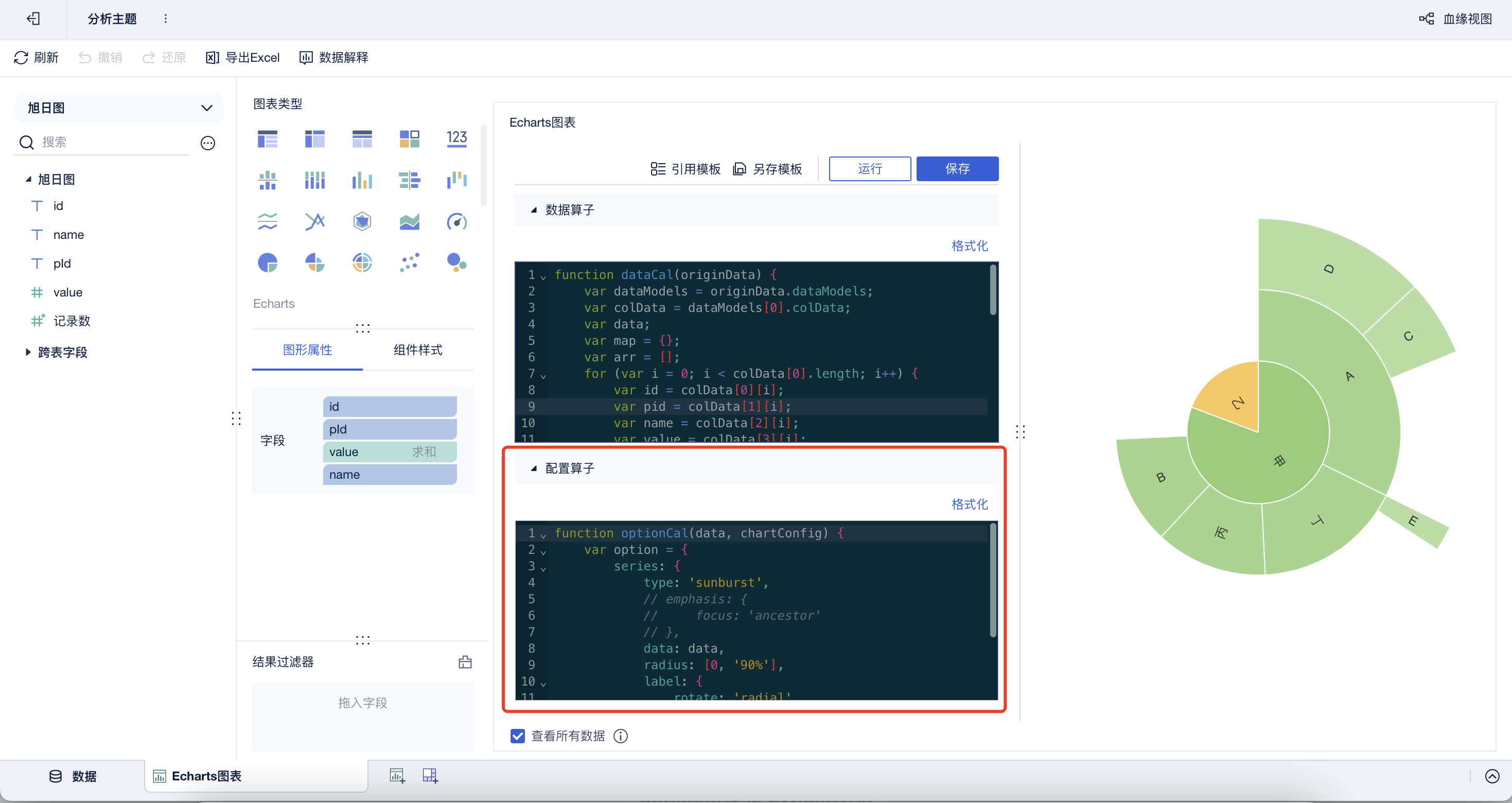This screenshot has height=803, width=1512.
Task: Collapse the 配置算子 section
Action: tap(534, 468)
